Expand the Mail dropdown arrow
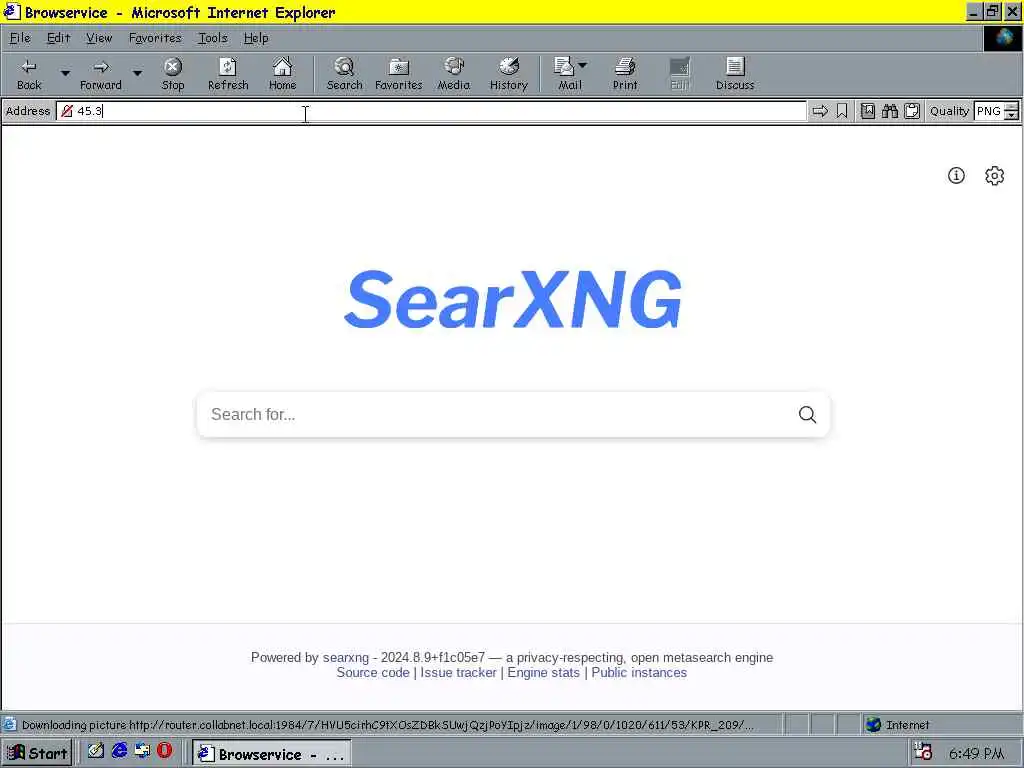Viewport: 1024px width, 768px height. point(583,65)
